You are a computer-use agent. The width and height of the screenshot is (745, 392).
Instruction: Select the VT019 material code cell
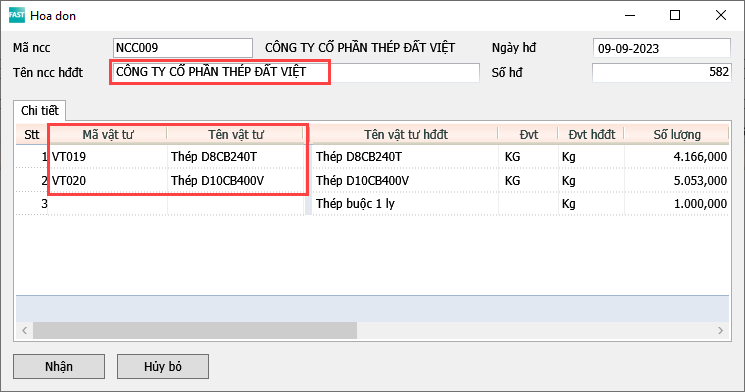point(108,156)
